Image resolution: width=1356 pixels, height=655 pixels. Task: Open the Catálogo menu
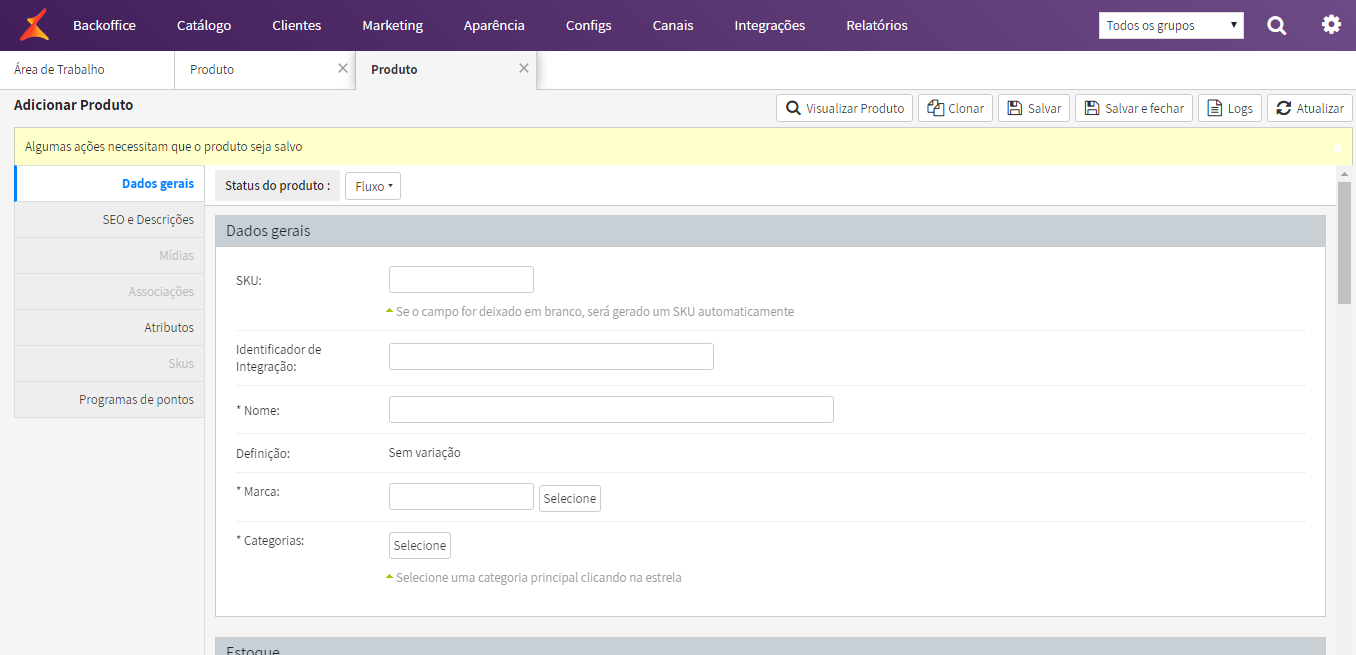point(204,26)
